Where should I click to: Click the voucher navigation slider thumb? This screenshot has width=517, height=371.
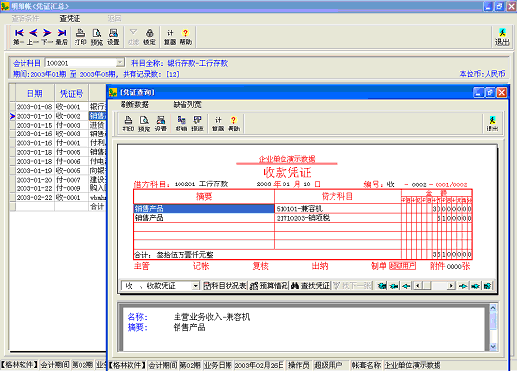tap(427, 286)
